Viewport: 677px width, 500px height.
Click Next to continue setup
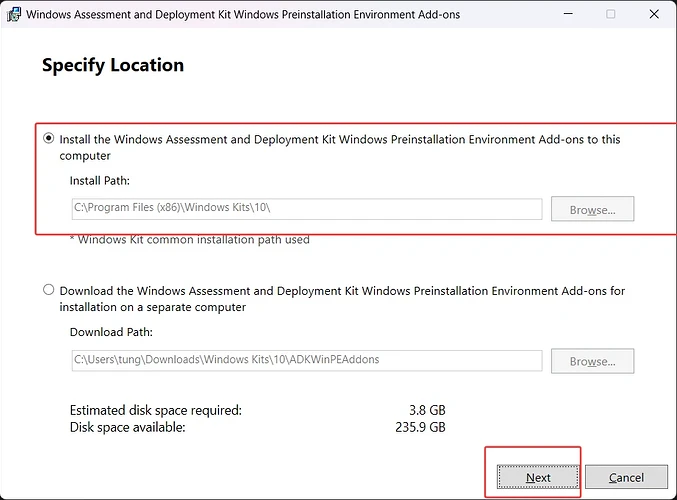[x=538, y=477]
